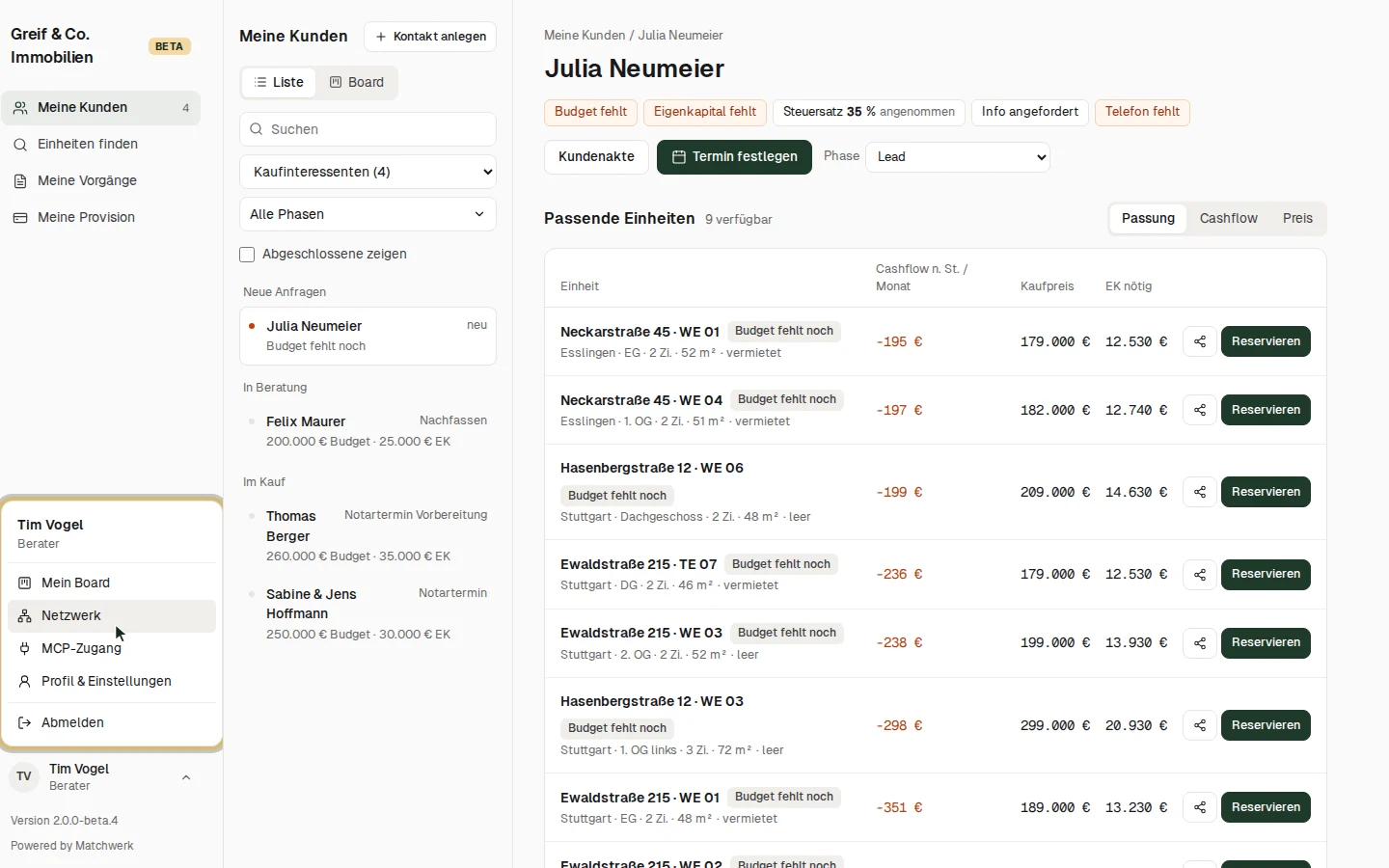Click the Telefon fehlt tag

pos(1142,112)
